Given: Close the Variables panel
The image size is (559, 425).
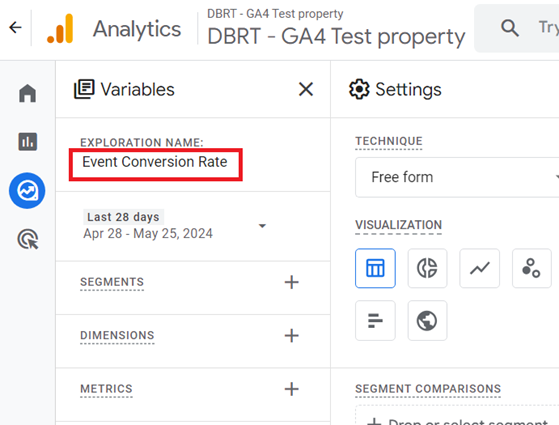Looking at the screenshot, I should (306, 89).
